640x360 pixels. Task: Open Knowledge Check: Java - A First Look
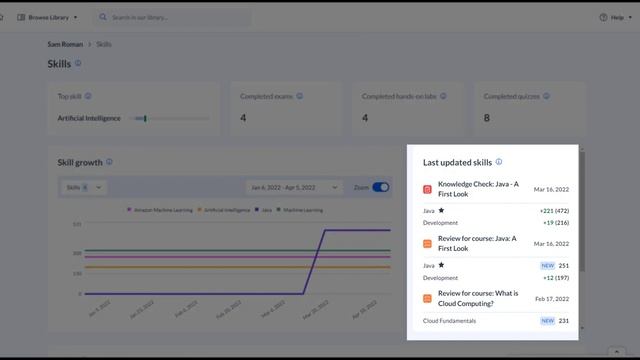[x=478, y=189]
